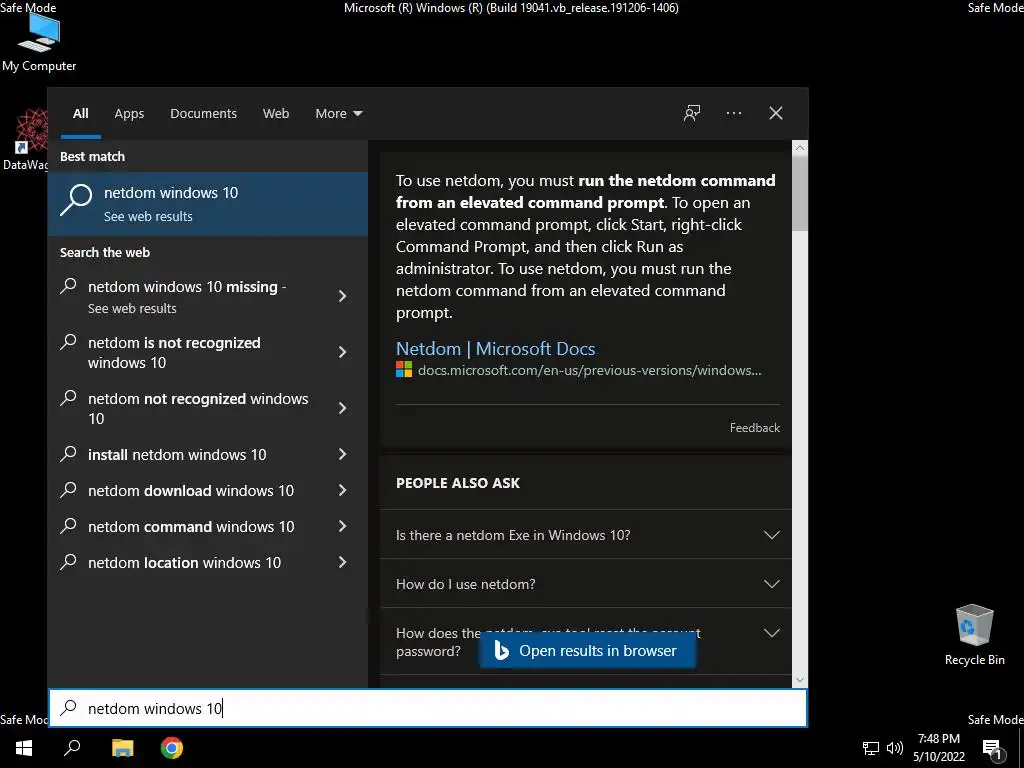
Task: Expand arrow for install netdom windows 10
Action: click(x=342, y=454)
